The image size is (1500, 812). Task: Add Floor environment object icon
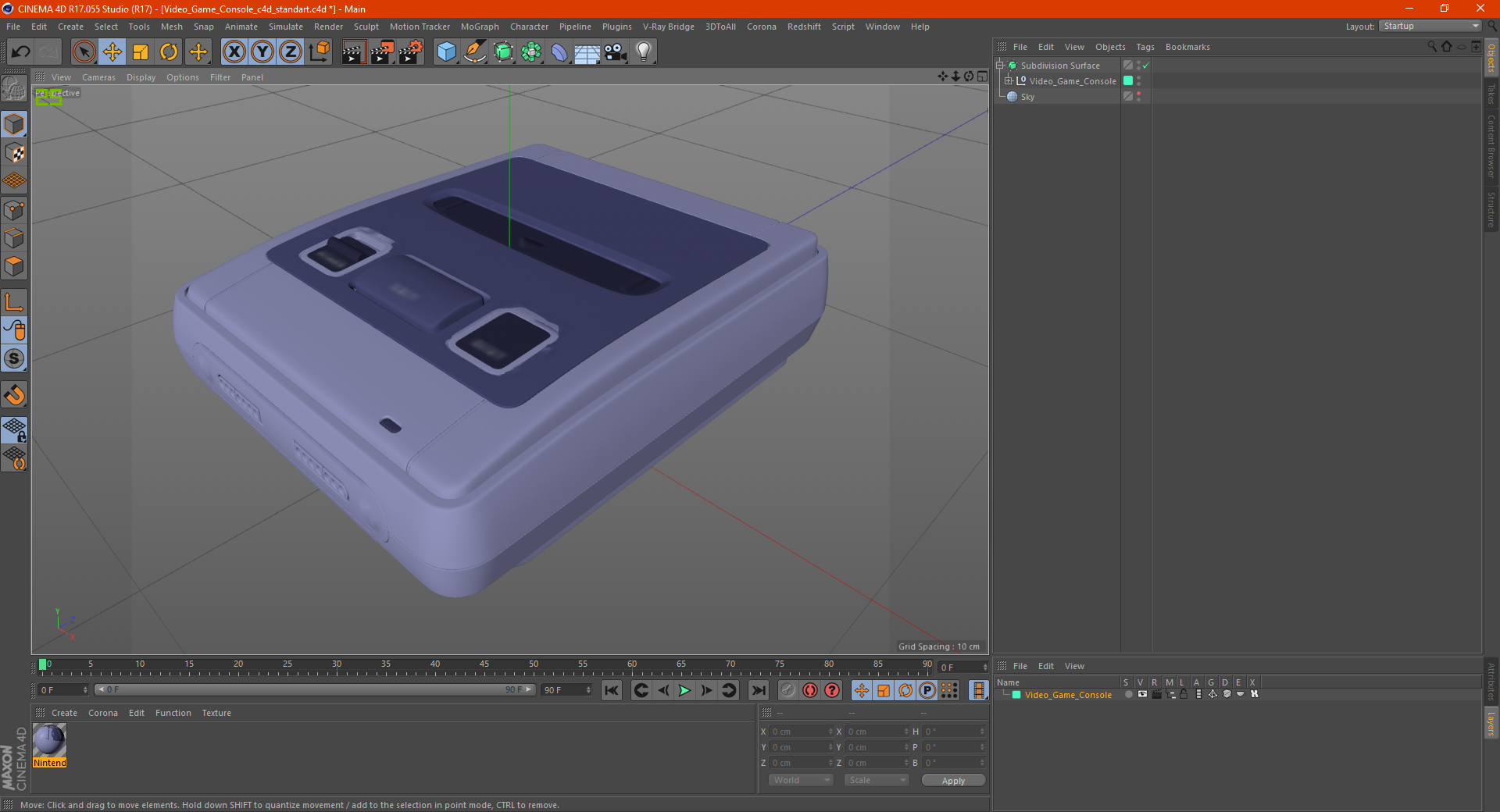[x=587, y=52]
